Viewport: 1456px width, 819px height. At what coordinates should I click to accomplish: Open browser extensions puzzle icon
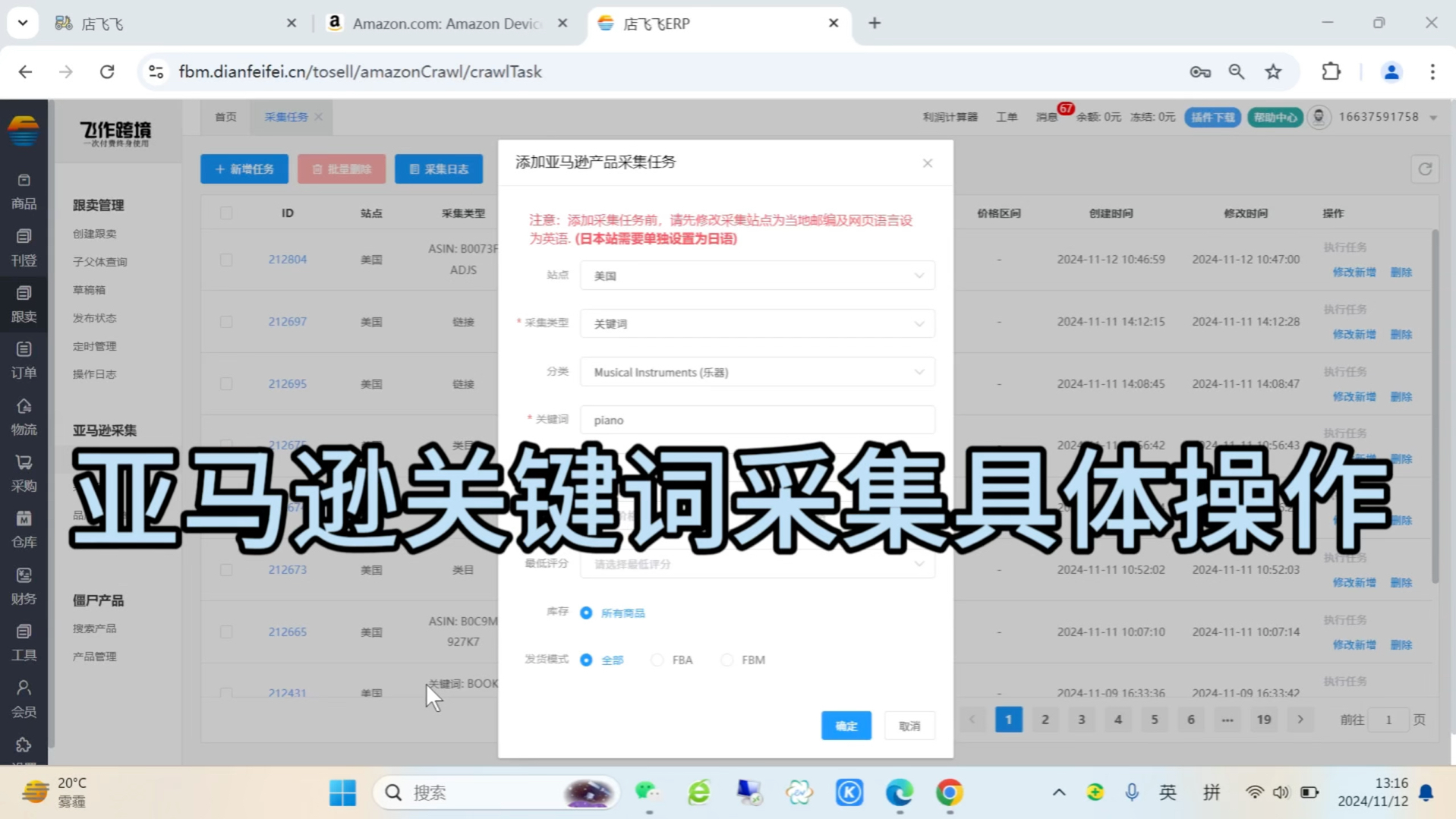pos(1331,71)
